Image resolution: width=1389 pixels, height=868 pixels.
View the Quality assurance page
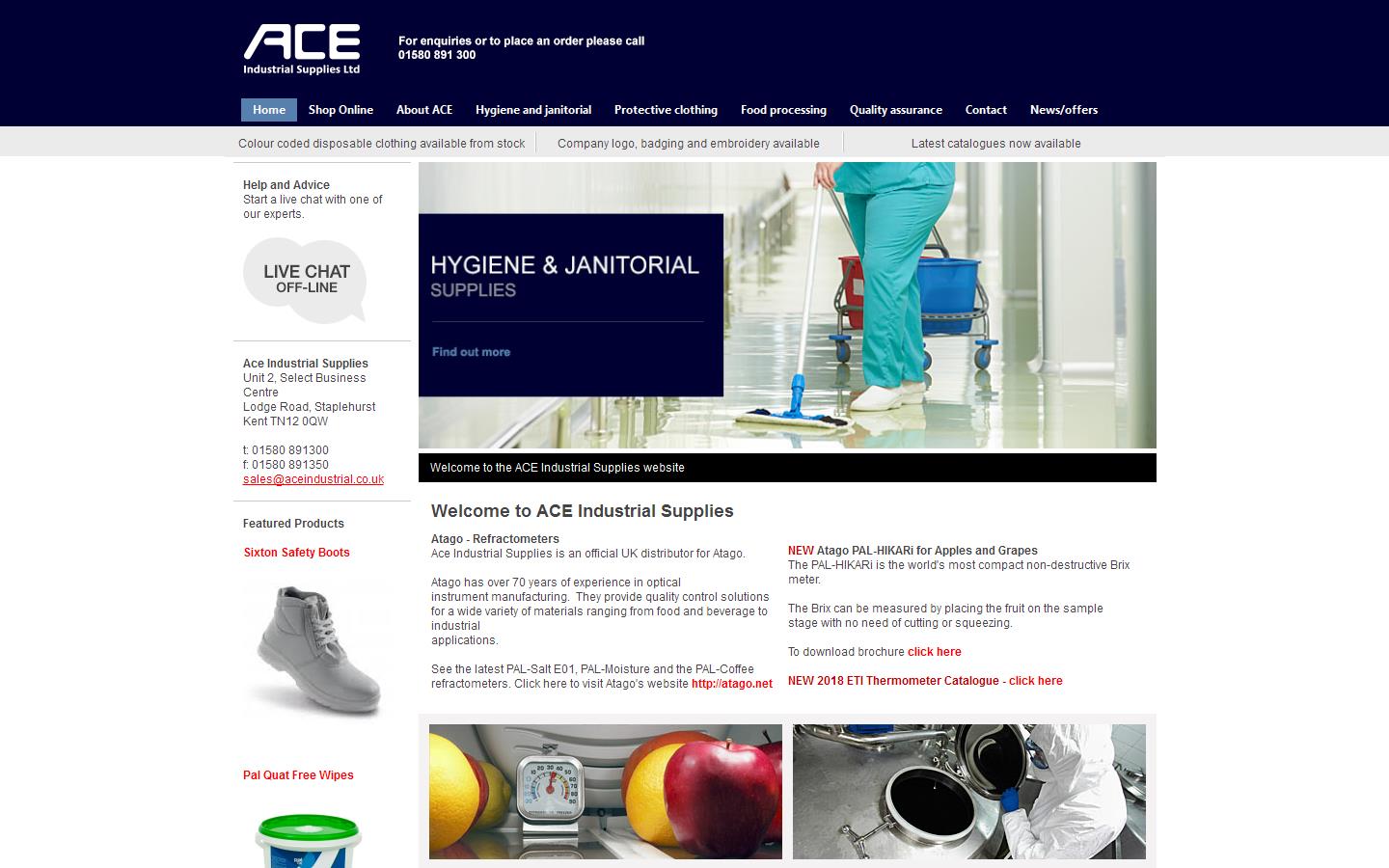coord(895,109)
